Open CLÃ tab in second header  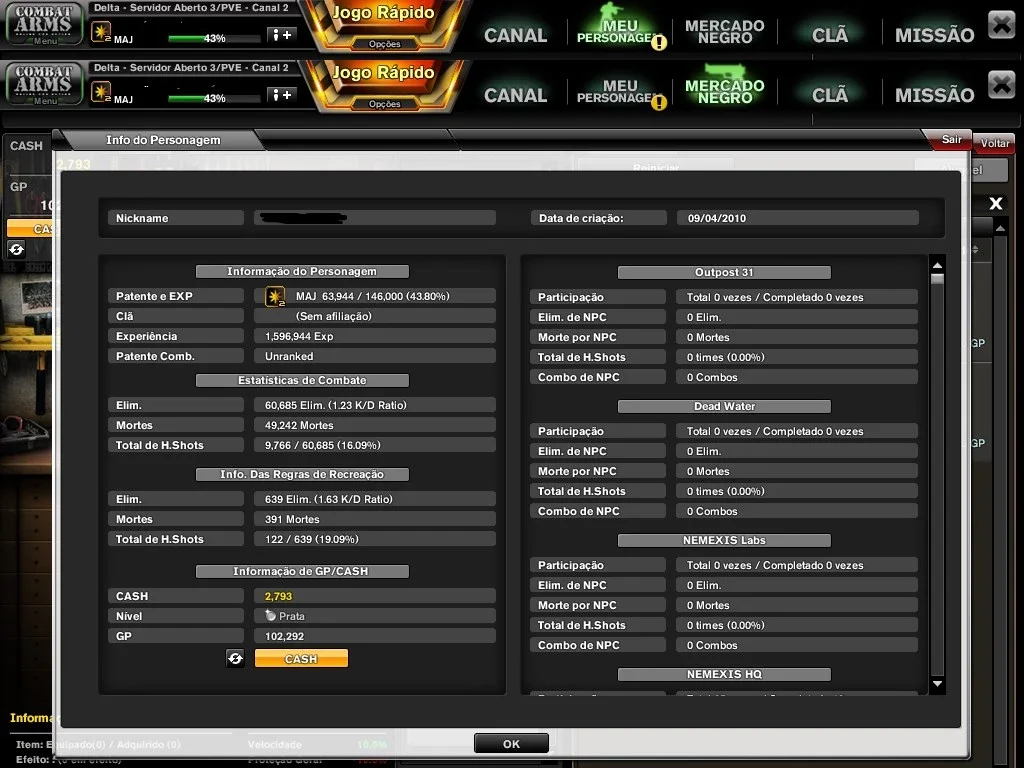(829, 95)
